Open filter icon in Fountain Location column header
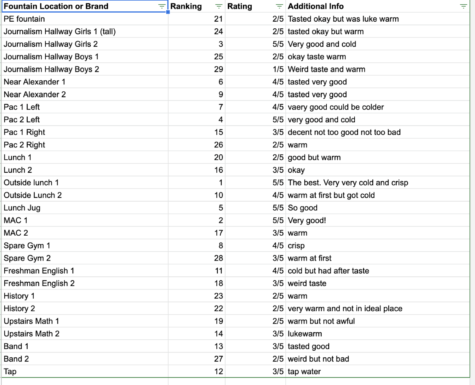 [x=161, y=6]
